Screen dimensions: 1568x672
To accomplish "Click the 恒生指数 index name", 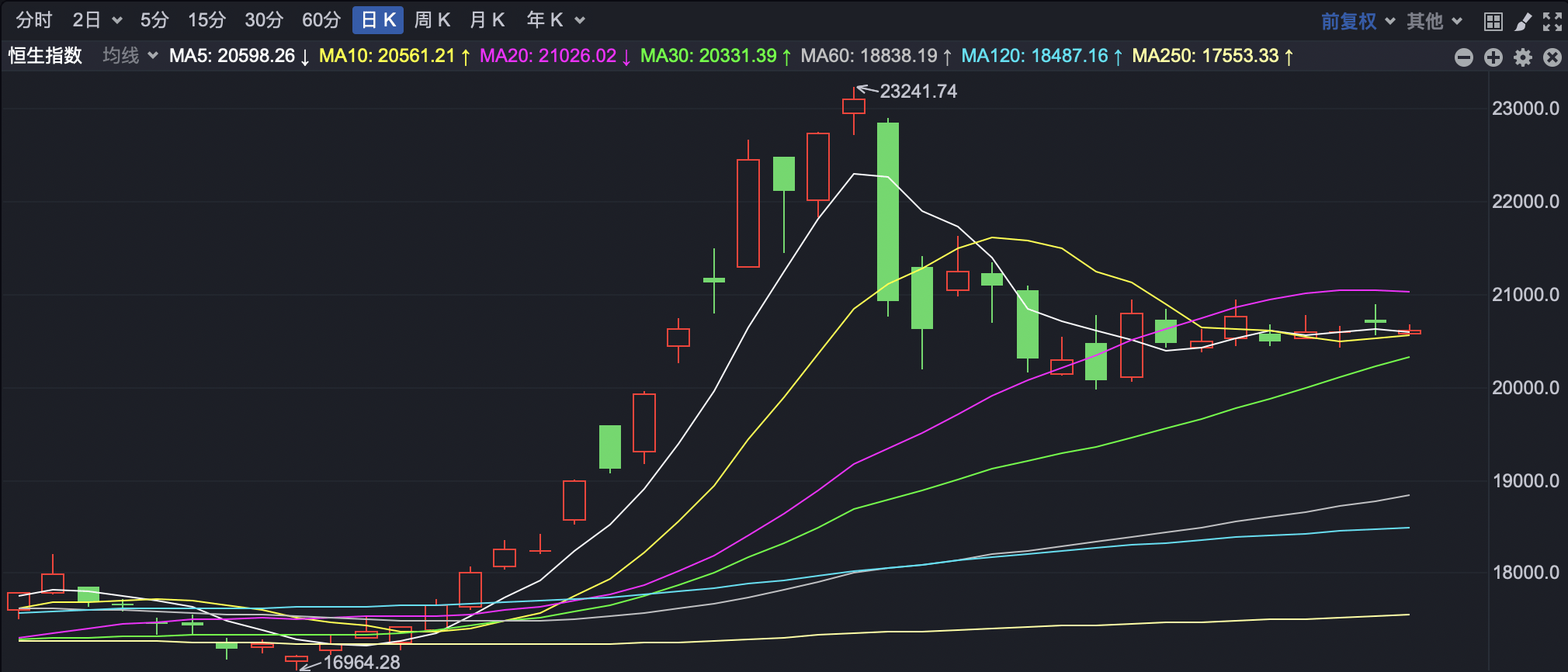I will pyautogui.click(x=45, y=56).
